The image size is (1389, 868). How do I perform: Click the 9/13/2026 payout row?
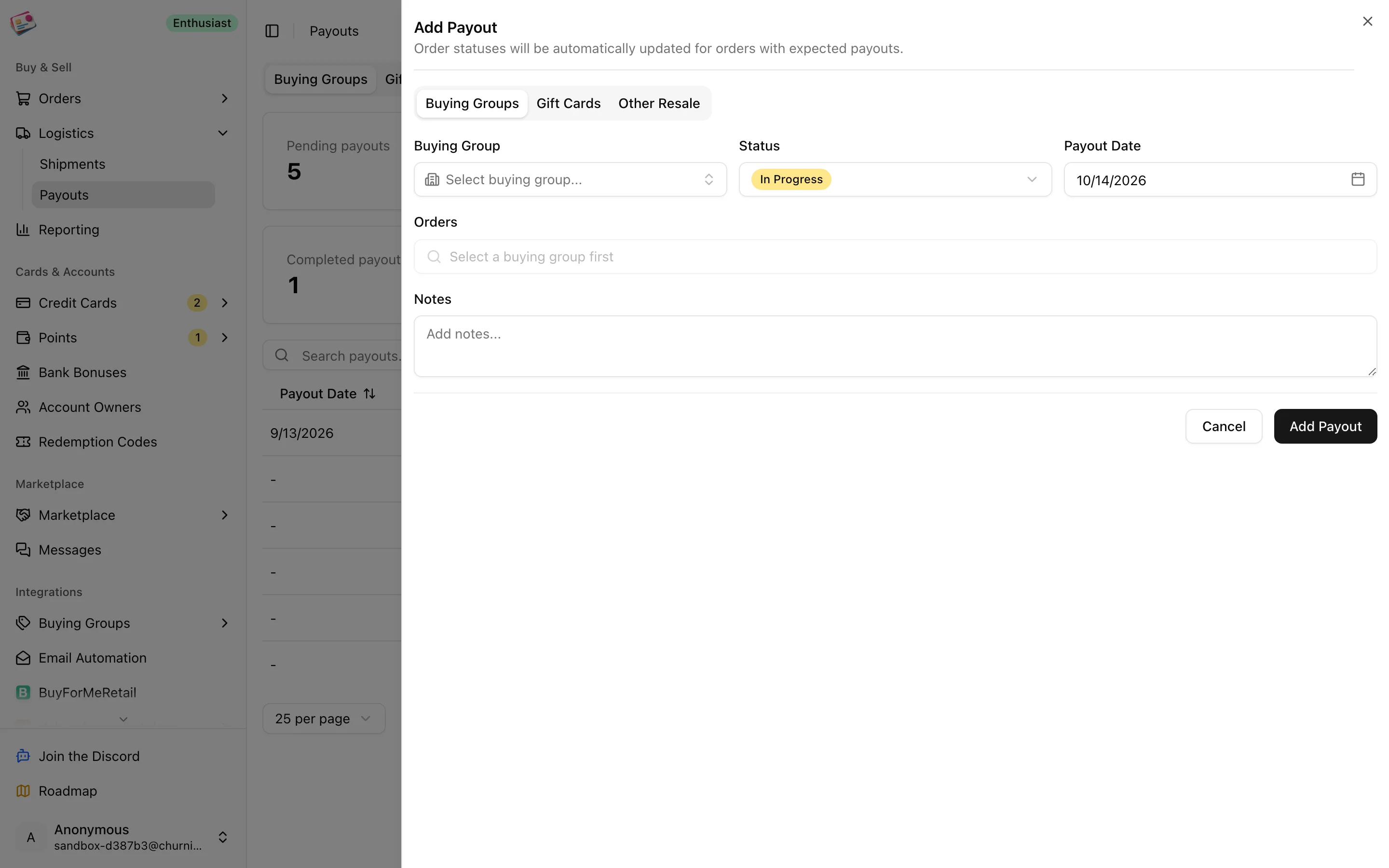click(332, 433)
